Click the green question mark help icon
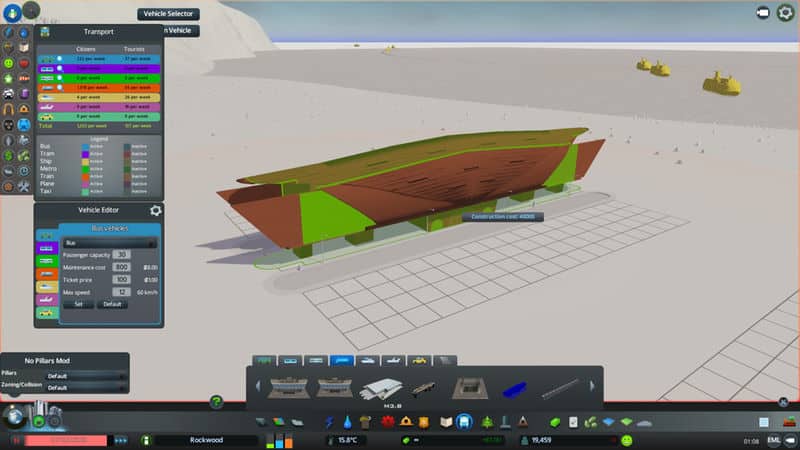The height and width of the screenshot is (450, 800). pyautogui.click(x=216, y=402)
